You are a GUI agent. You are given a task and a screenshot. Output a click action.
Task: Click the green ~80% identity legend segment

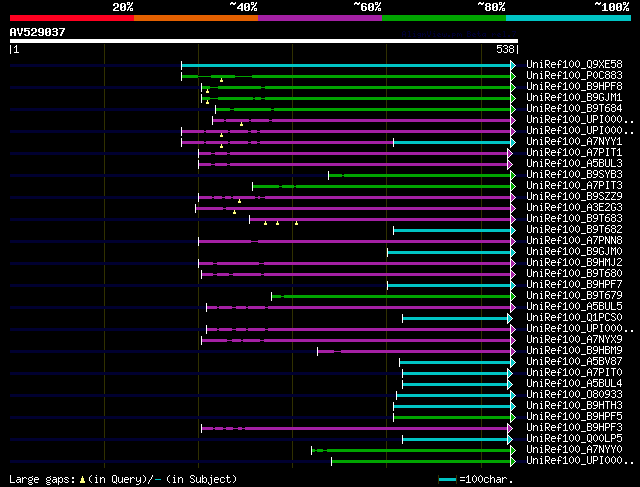pyautogui.click(x=444, y=18)
